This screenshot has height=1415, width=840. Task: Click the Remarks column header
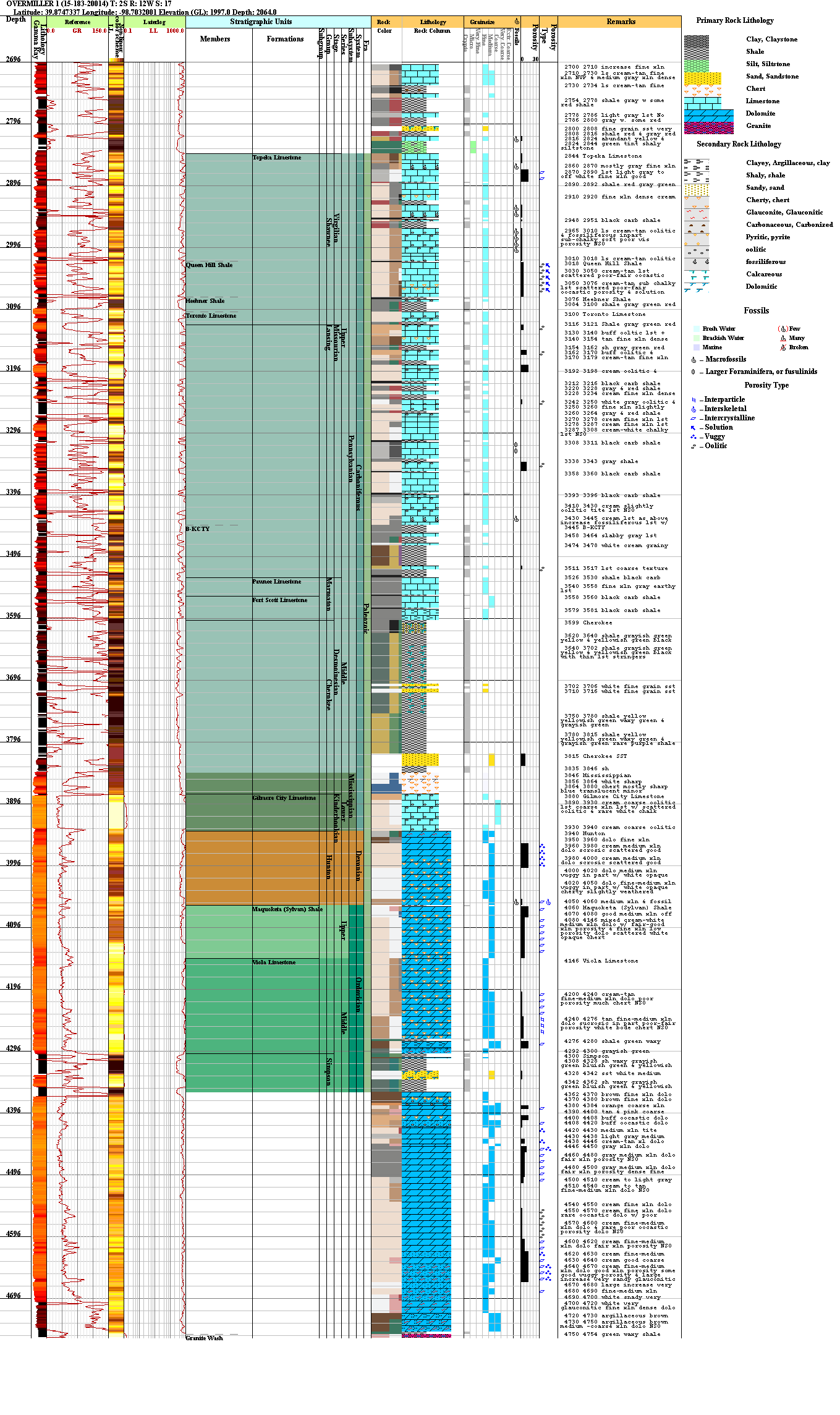(x=621, y=22)
